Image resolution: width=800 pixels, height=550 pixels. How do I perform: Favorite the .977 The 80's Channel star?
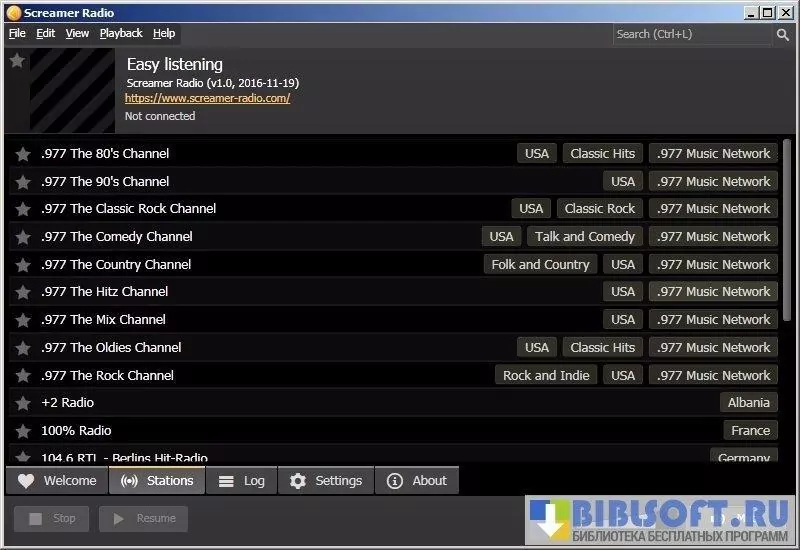coord(23,154)
